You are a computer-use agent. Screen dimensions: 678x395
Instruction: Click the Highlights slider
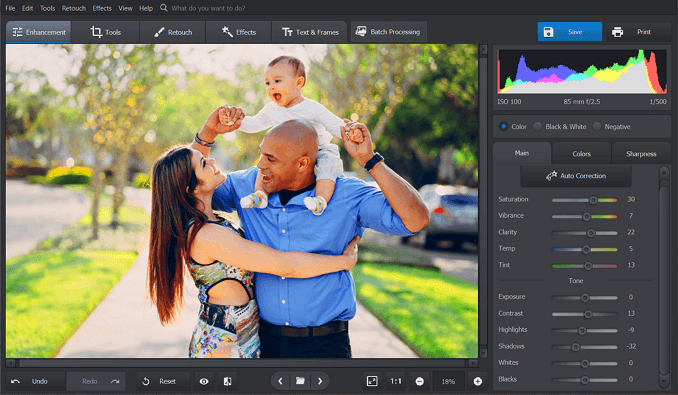pos(585,330)
